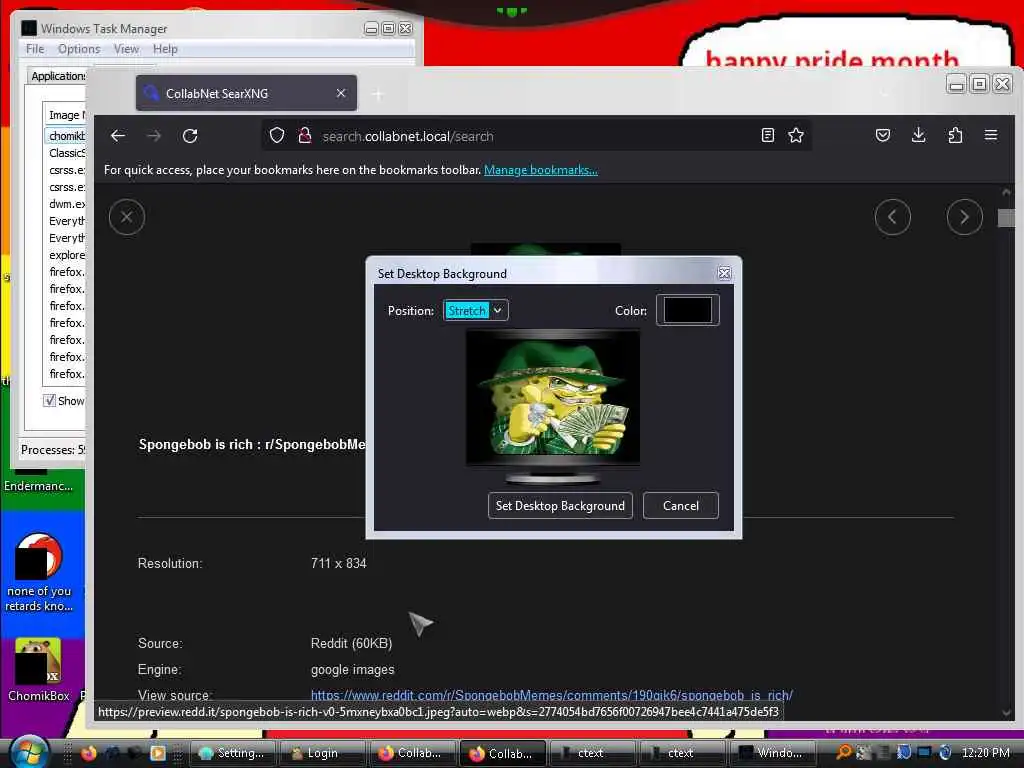Show next image result arrow

tap(964, 217)
